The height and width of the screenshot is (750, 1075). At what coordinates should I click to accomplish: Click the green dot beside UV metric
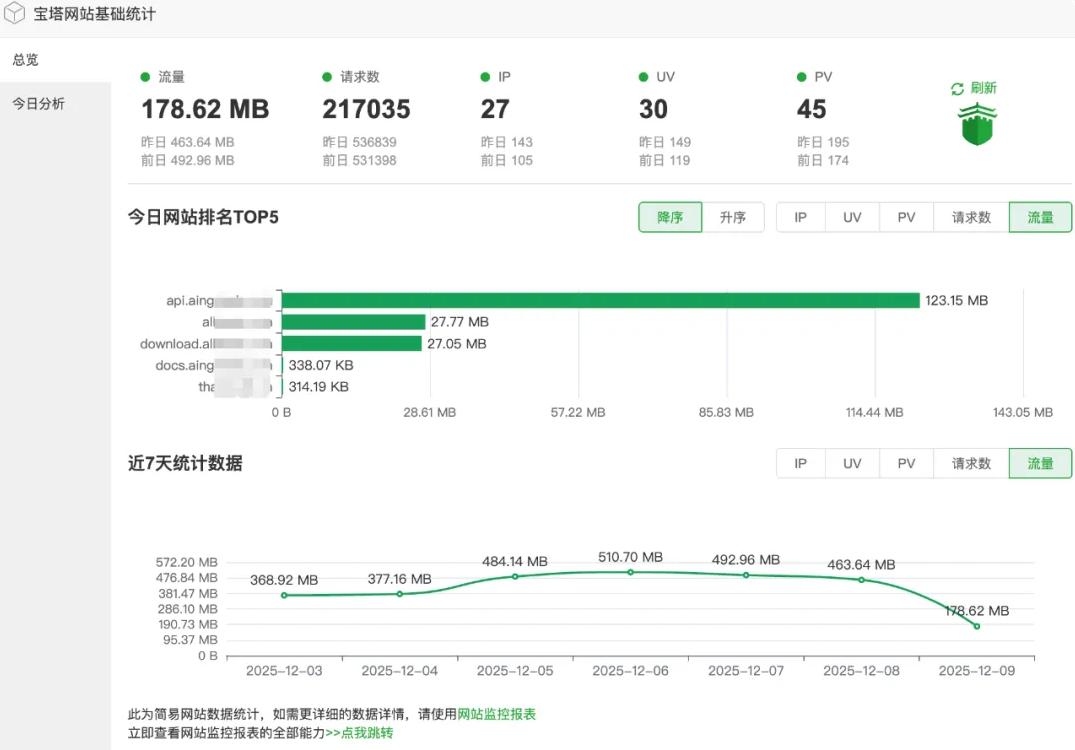coord(641,76)
